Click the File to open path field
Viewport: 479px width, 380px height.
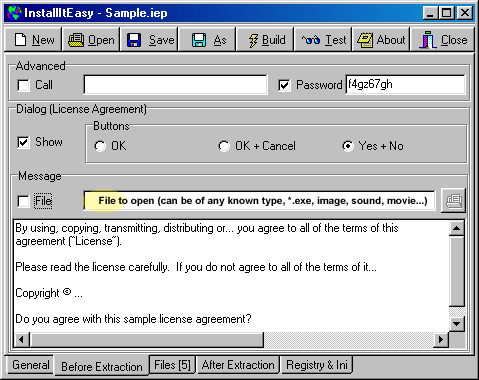click(259, 201)
